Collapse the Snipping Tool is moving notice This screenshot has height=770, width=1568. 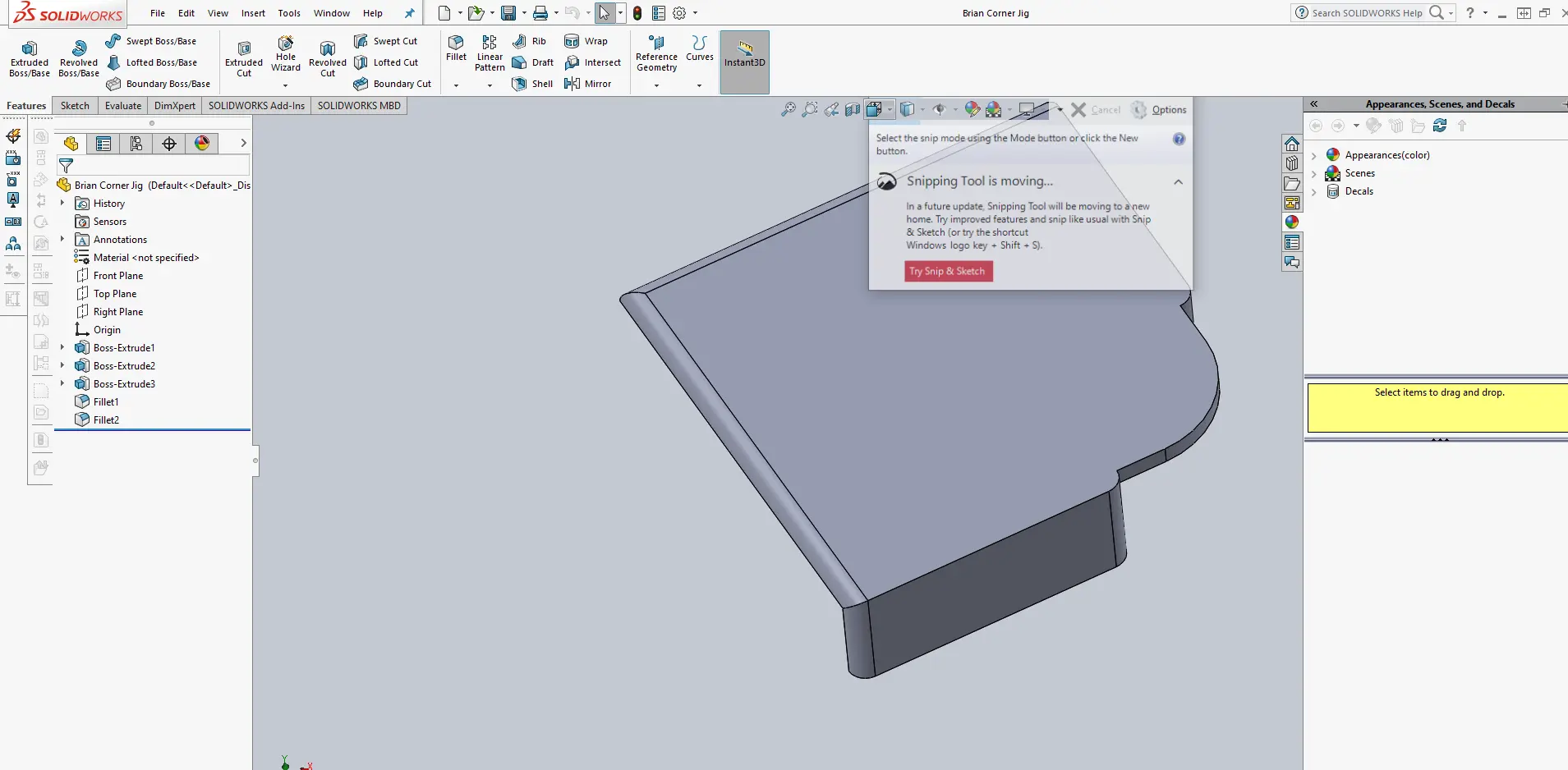tap(1178, 181)
